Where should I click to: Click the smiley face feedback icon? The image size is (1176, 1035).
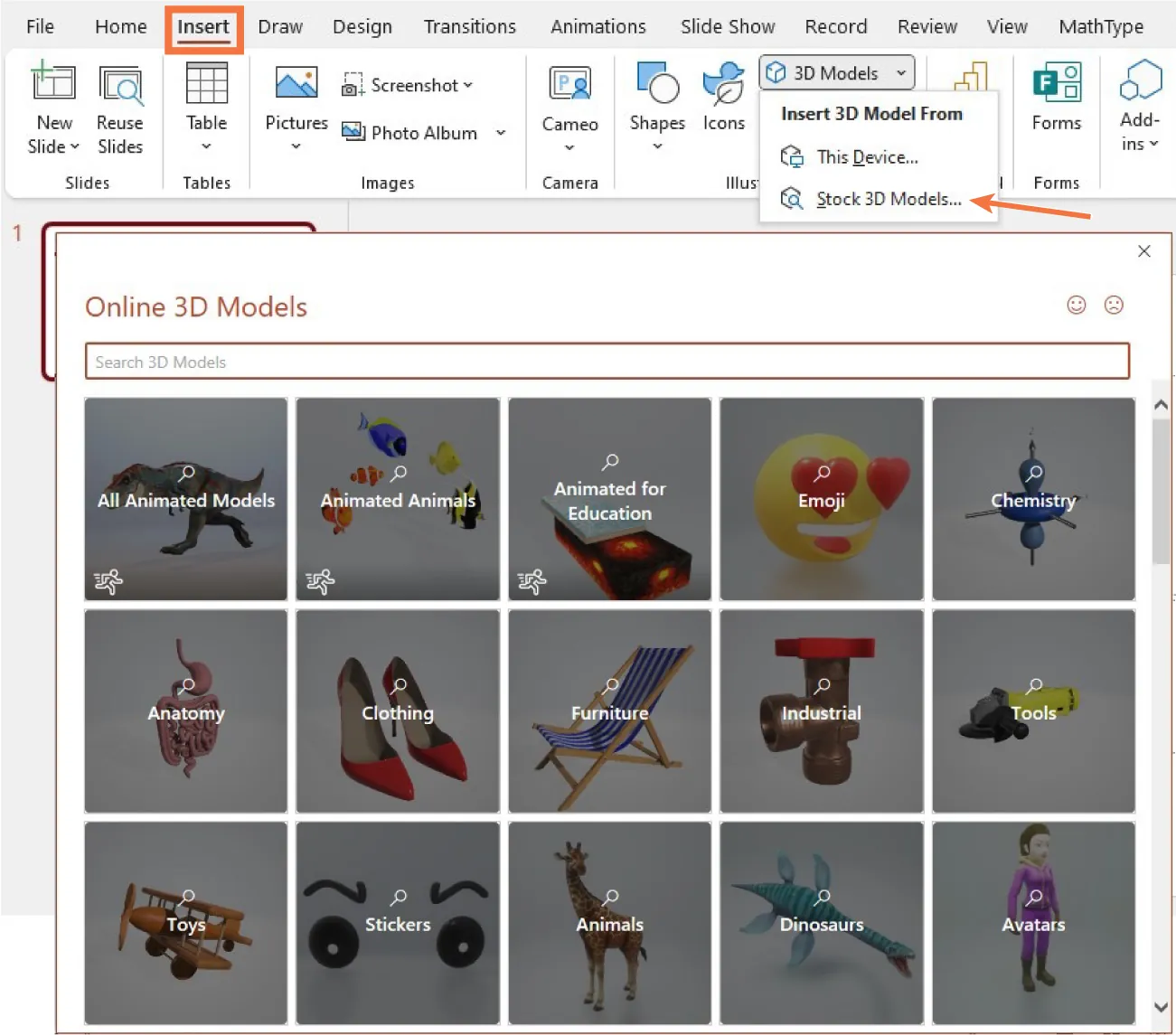tap(1077, 306)
